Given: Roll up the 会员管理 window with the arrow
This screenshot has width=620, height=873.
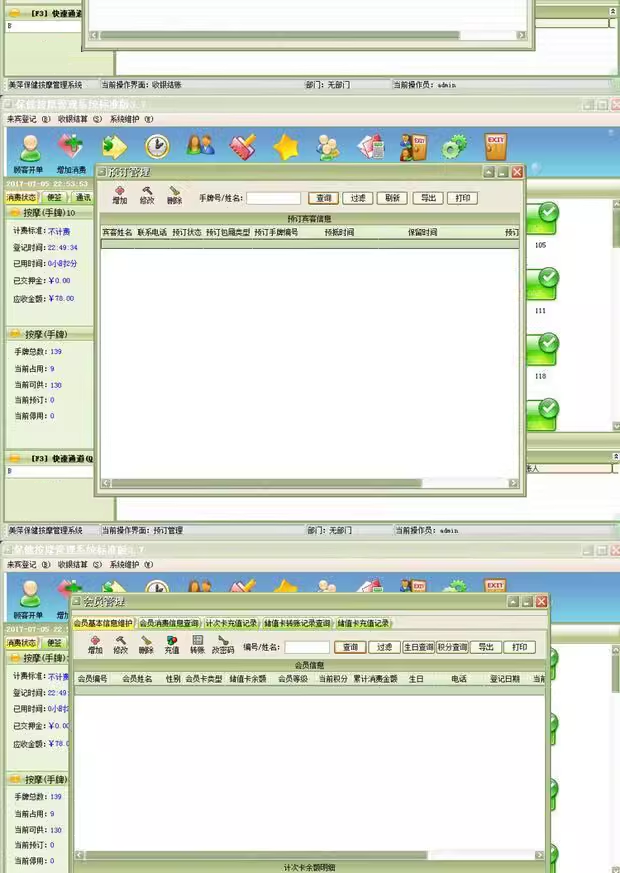Looking at the screenshot, I should 513,601.
